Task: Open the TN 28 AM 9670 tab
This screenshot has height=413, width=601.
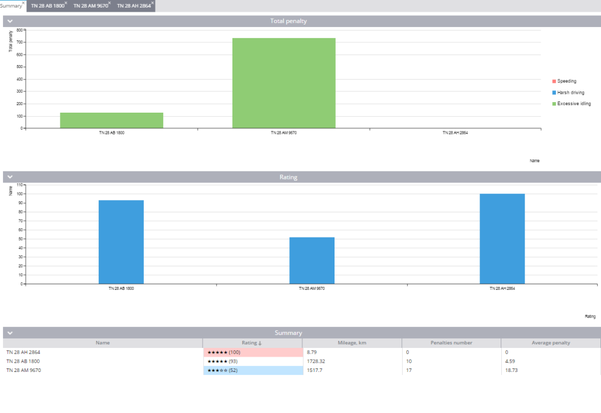Action: click(90, 6)
